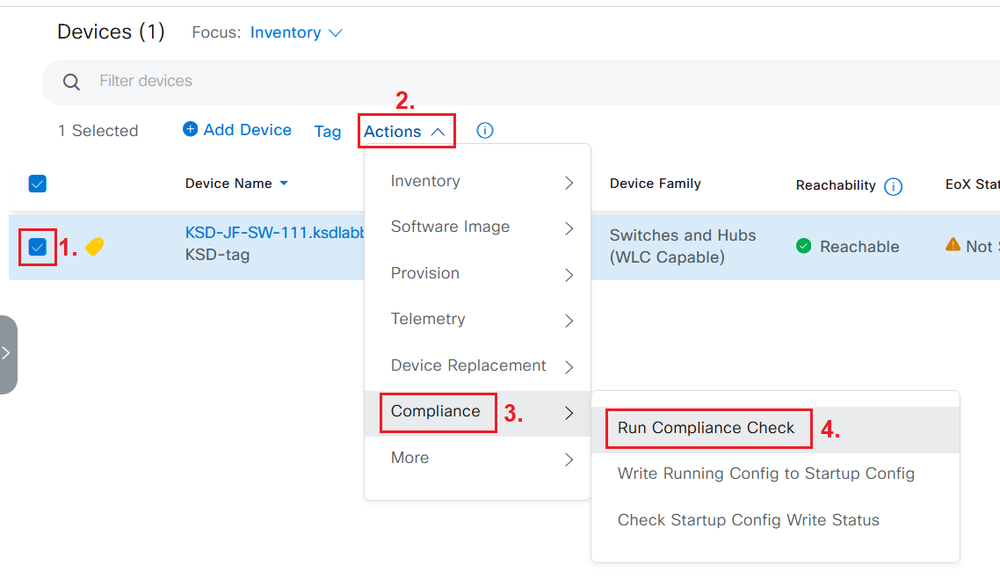Image resolution: width=1000 pixels, height=585 pixels.
Task: Select Telemetry from the Actions menu
Action: (x=428, y=319)
